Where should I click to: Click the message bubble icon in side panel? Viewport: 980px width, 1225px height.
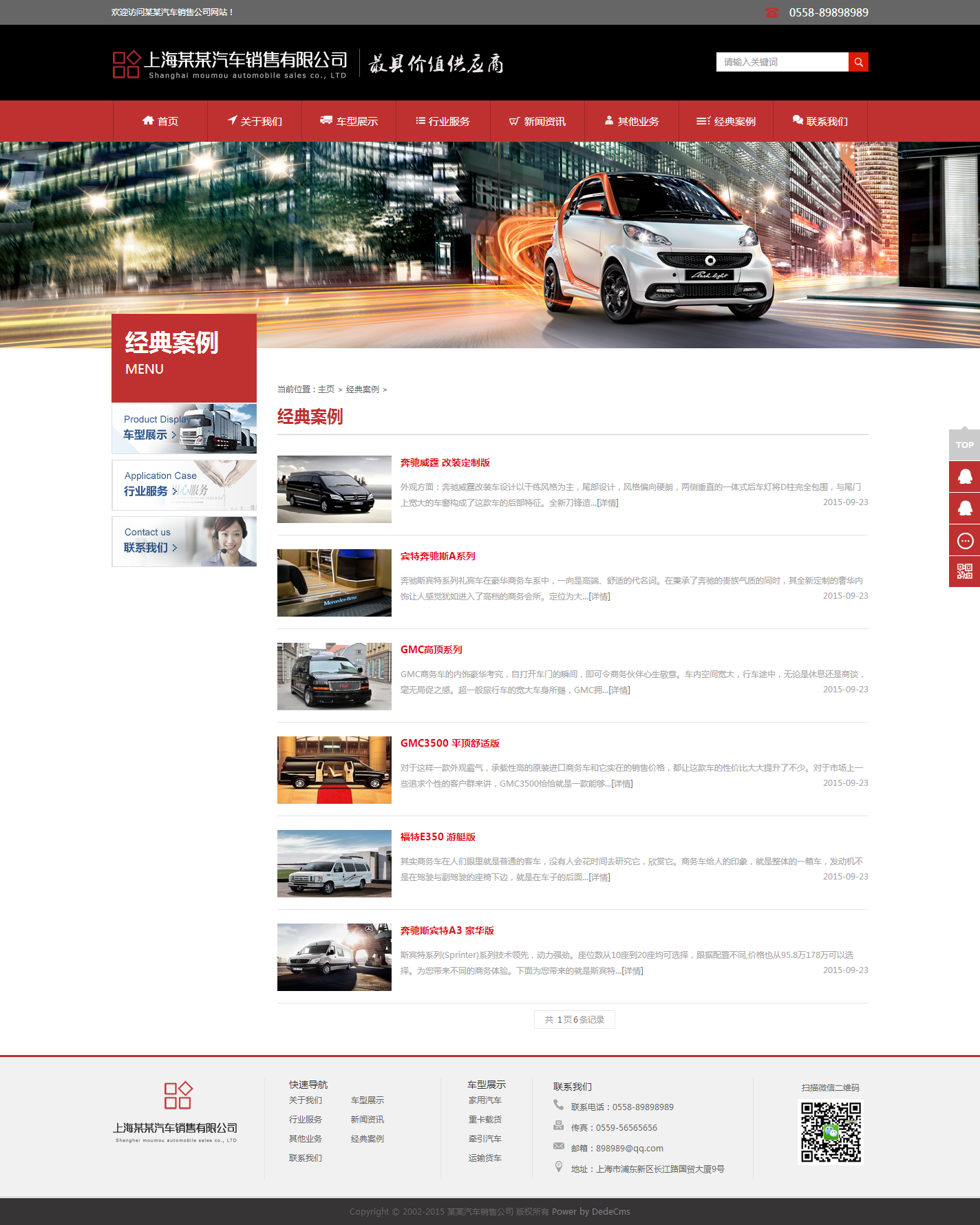click(964, 540)
